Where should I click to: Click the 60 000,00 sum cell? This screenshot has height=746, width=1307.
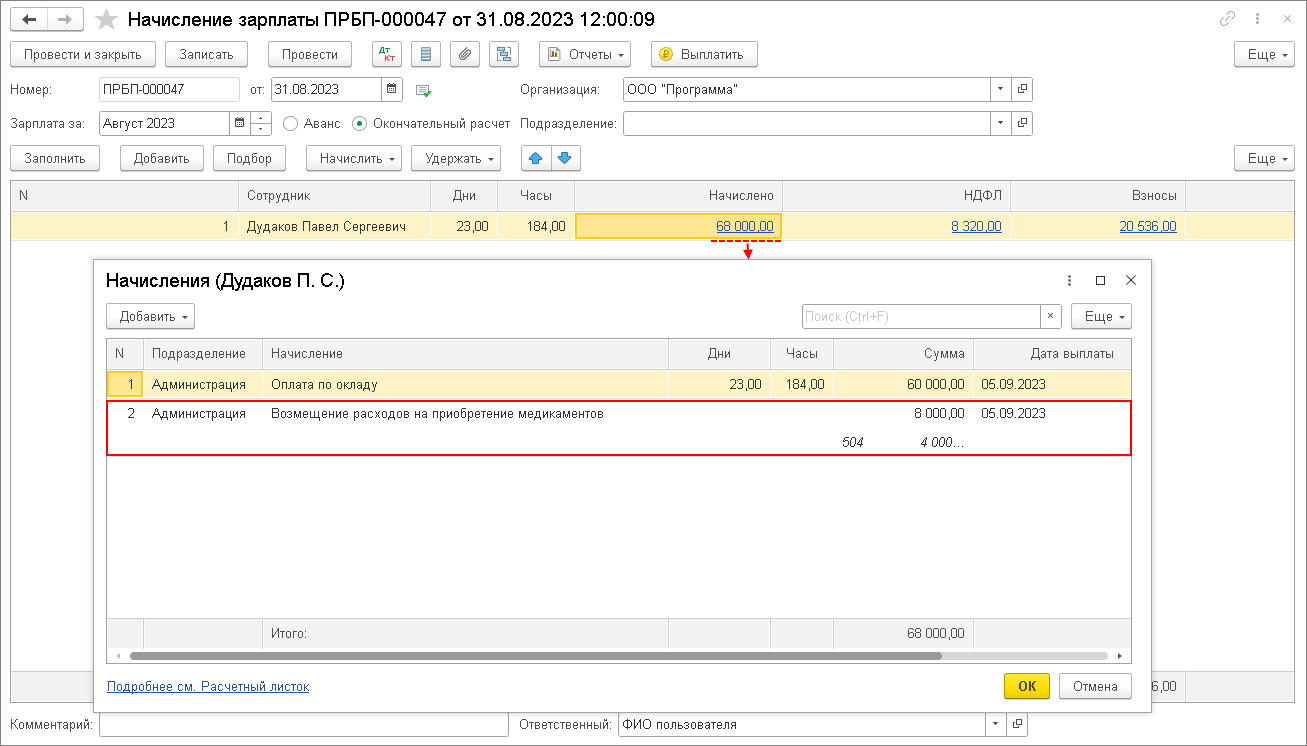tap(903, 384)
